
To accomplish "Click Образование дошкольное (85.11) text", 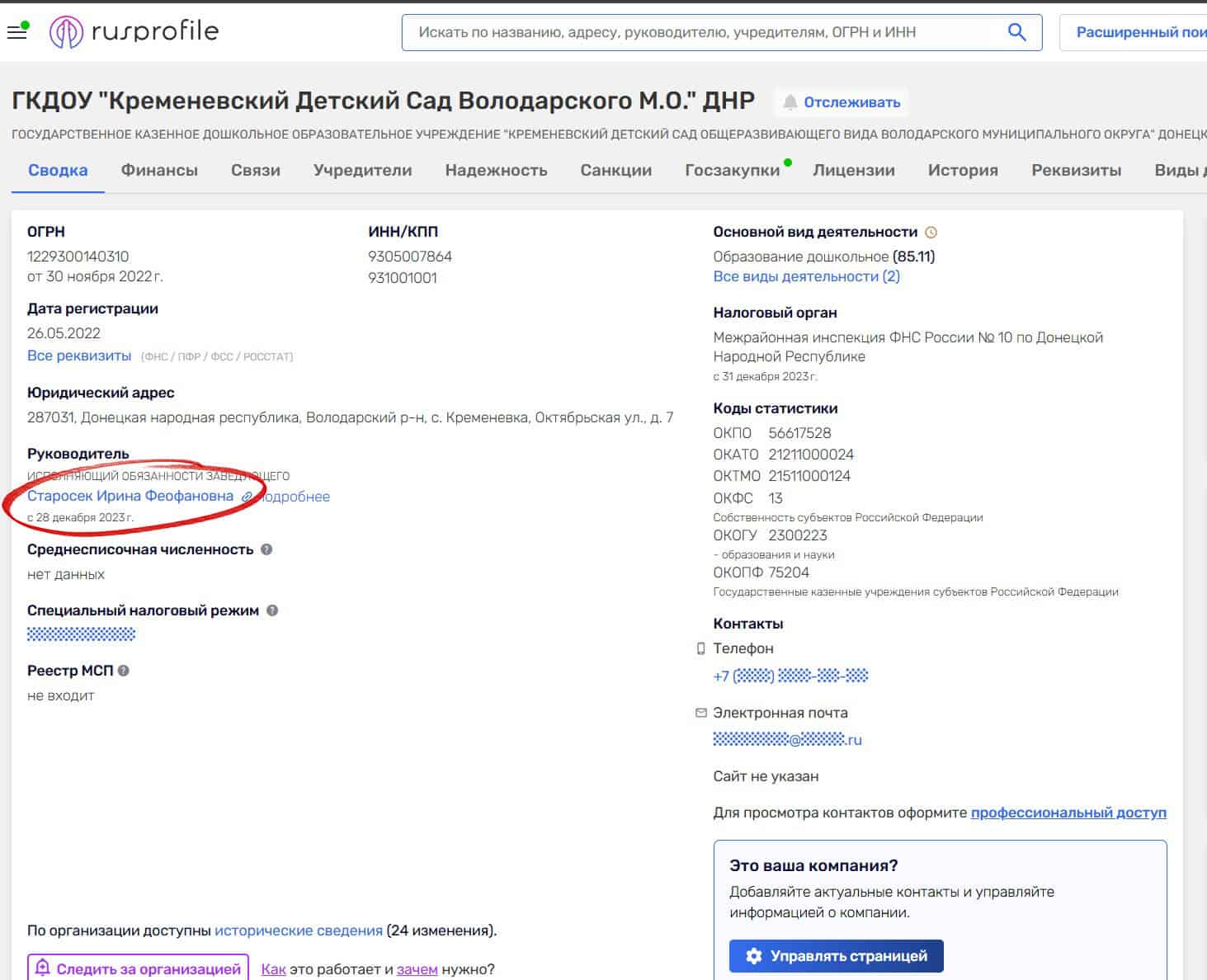I will pyautogui.click(x=824, y=257).
